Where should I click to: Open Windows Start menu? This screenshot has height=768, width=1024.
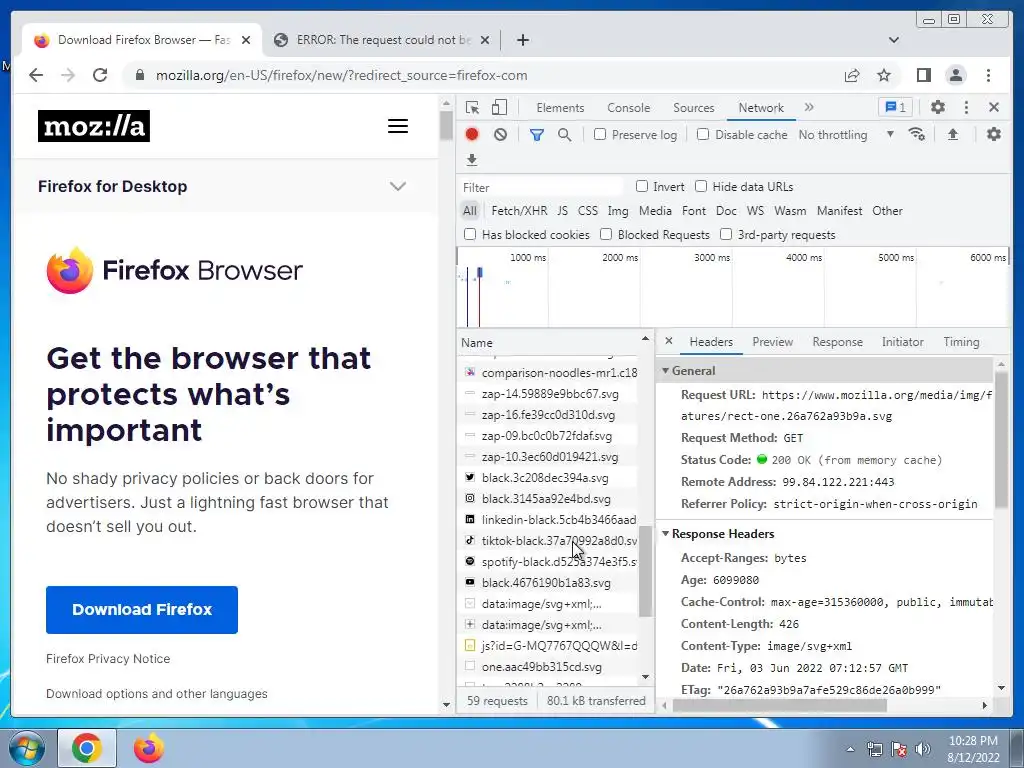26,748
